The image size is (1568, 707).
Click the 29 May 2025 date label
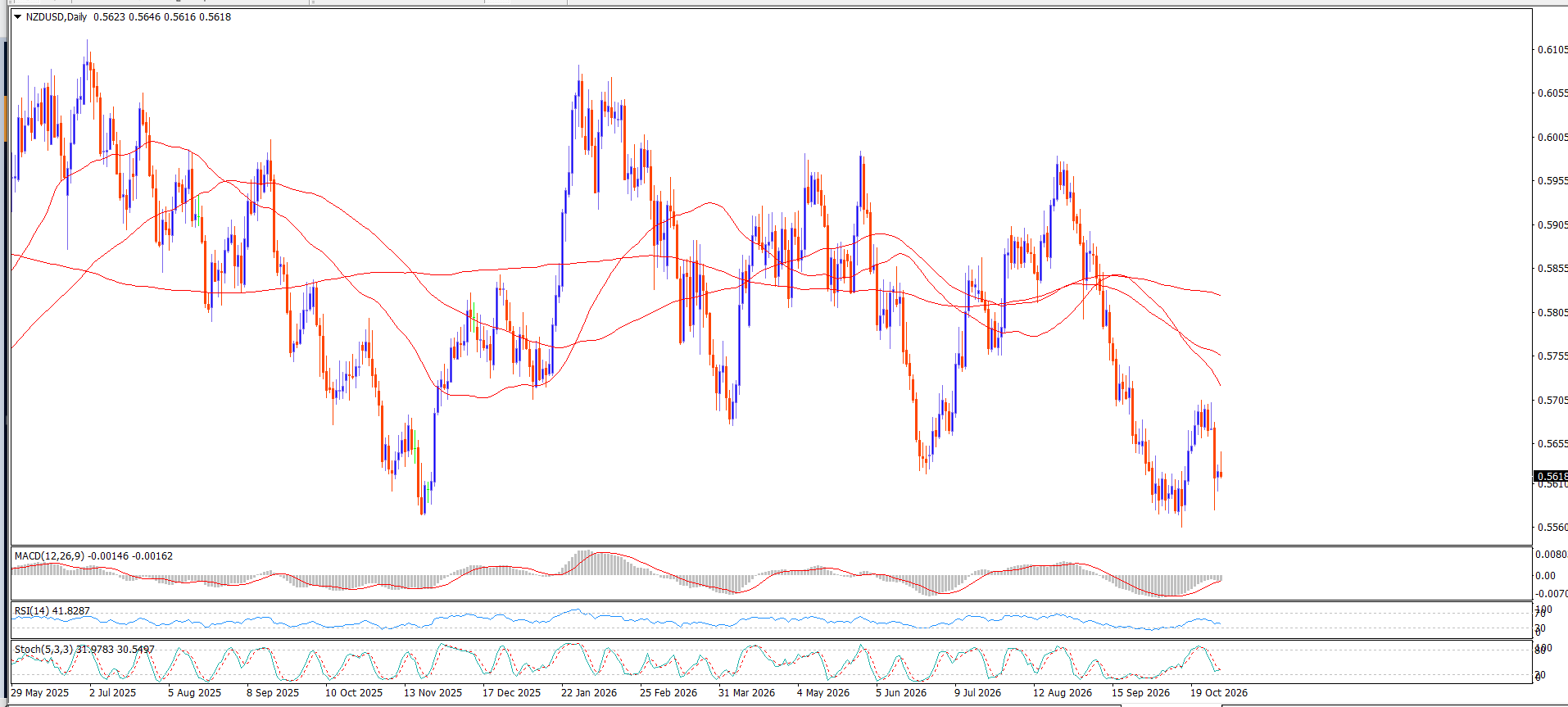40,693
